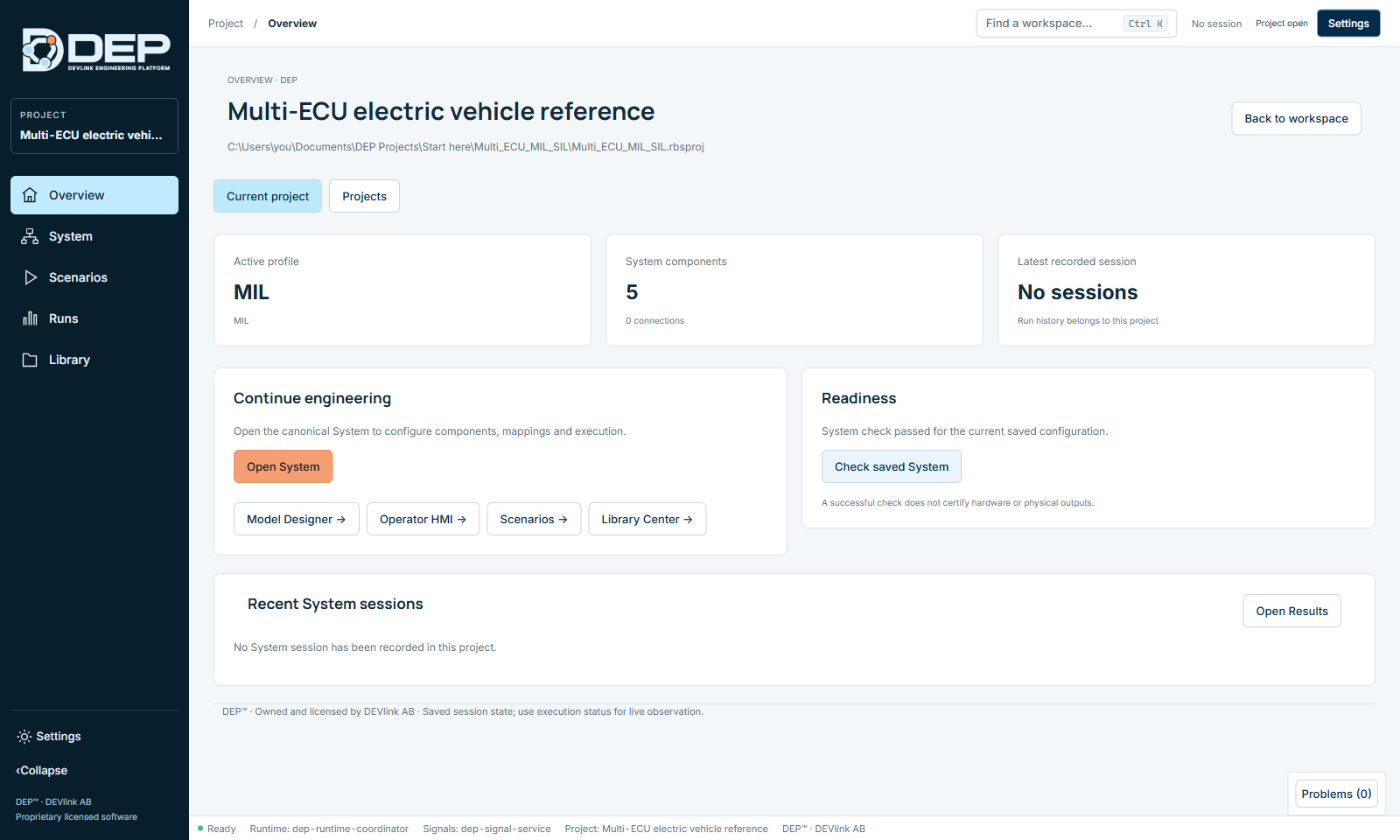Focus the Find a workspace search field

pyautogui.click(x=1076, y=24)
